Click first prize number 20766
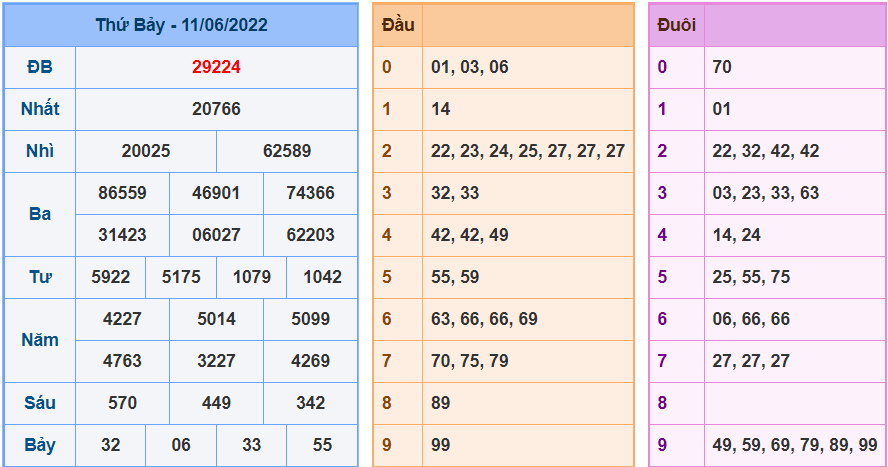 (216, 109)
